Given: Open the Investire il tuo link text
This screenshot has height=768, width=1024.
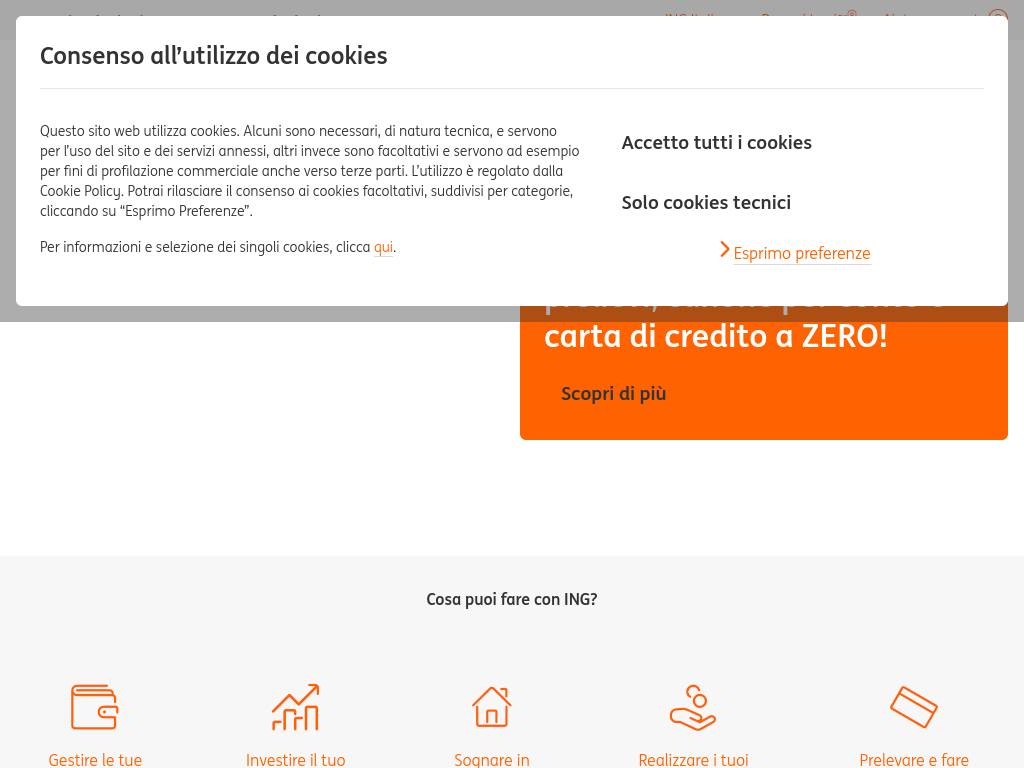Looking at the screenshot, I should [295, 759].
